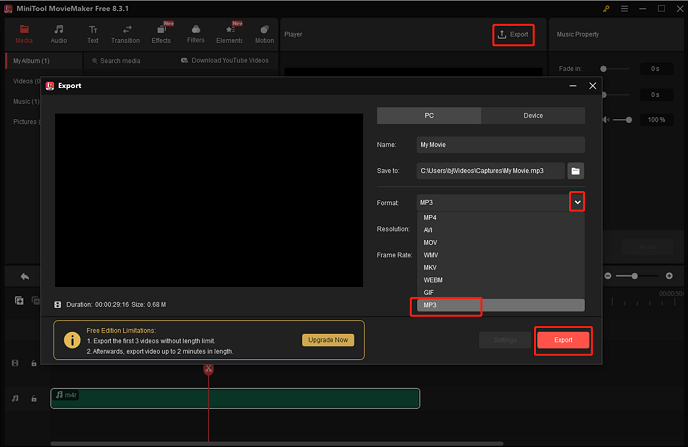Click the volume 100 % value box

click(656, 120)
